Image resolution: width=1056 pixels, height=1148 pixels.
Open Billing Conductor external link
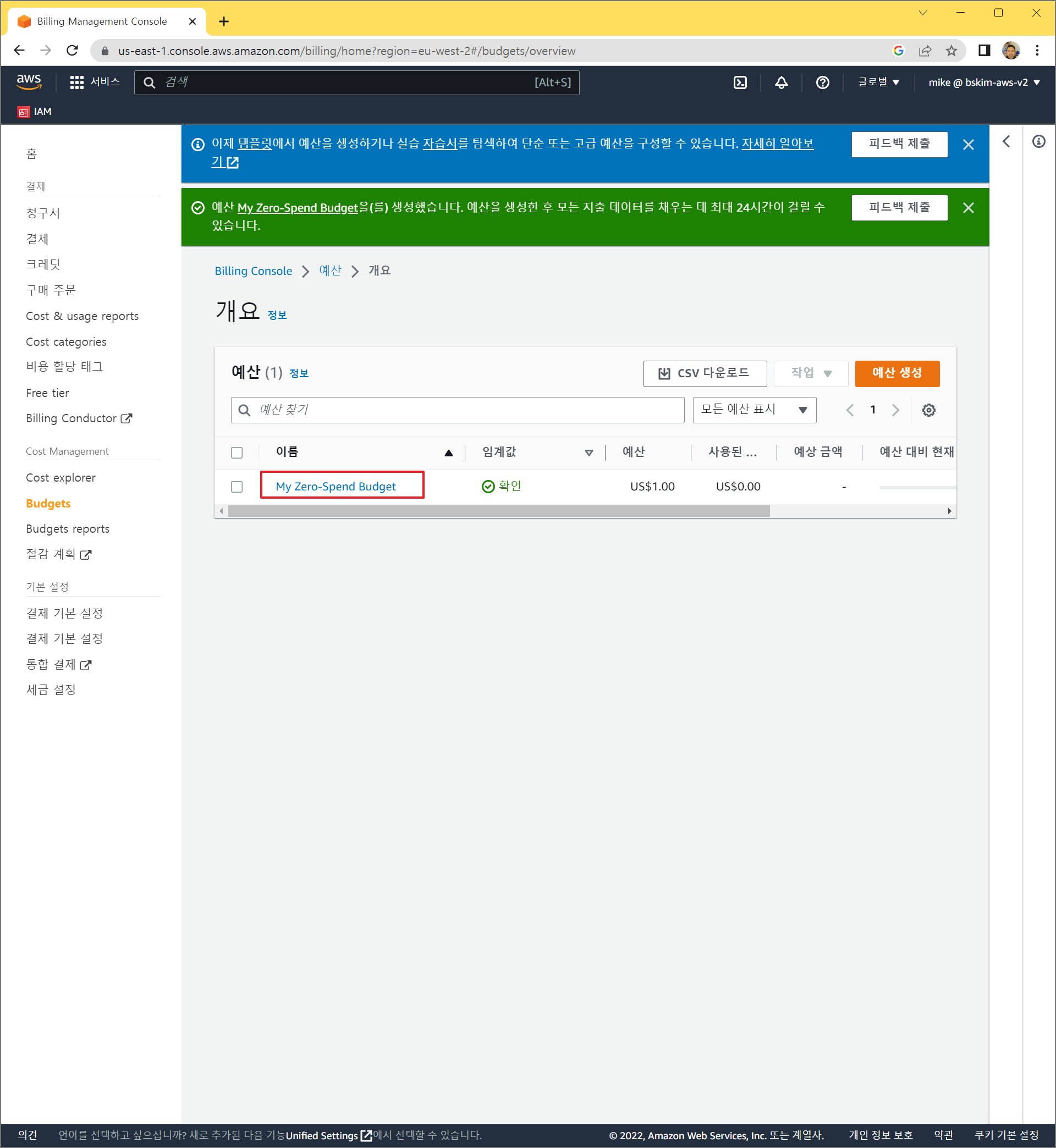[79, 418]
